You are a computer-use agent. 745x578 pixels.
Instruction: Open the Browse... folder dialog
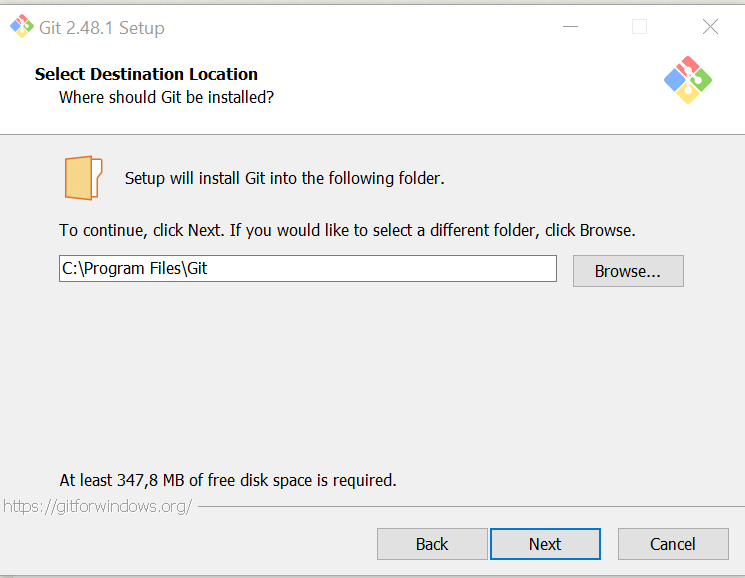(x=628, y=271)
